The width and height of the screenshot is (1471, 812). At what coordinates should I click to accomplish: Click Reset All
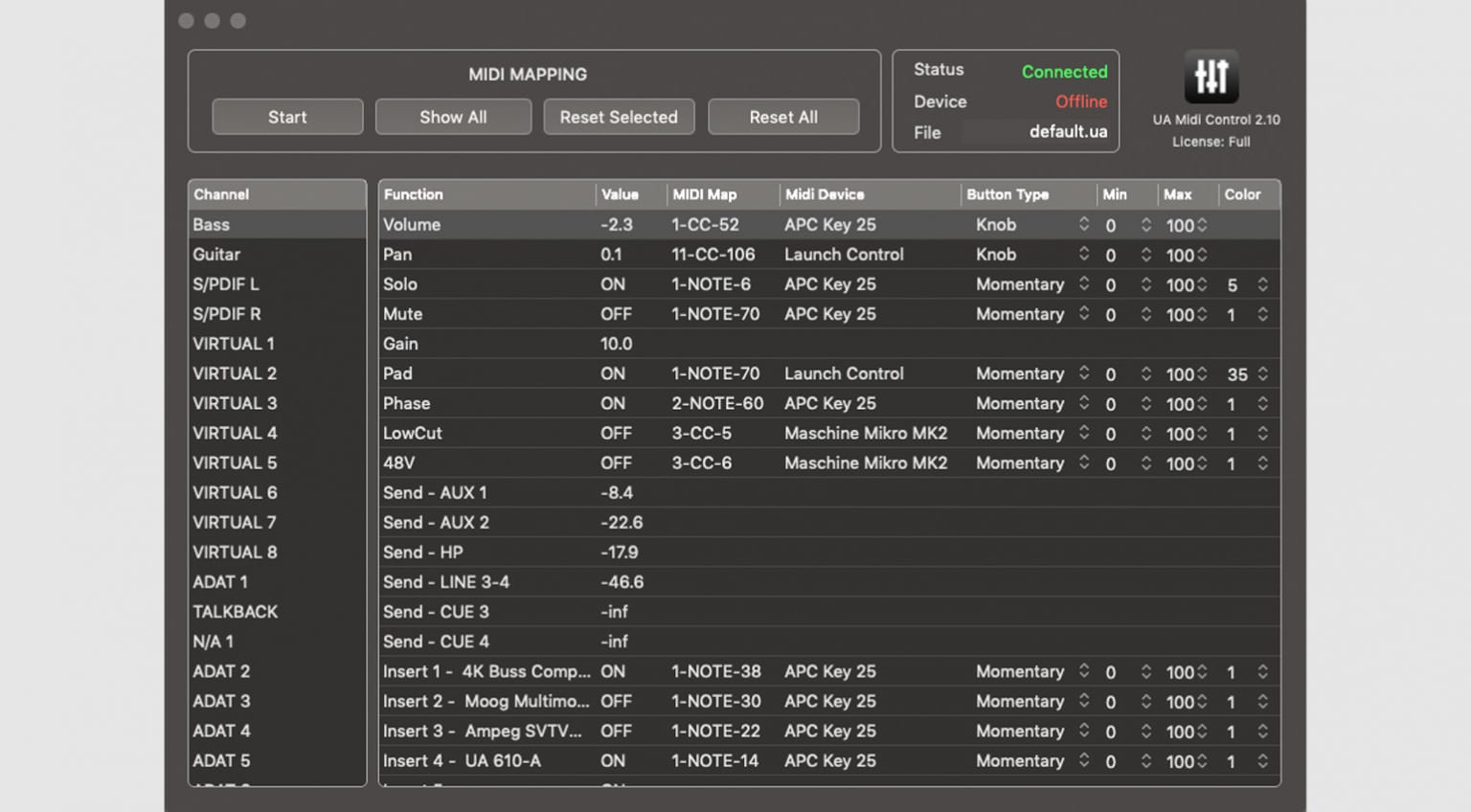coord(783,117)
